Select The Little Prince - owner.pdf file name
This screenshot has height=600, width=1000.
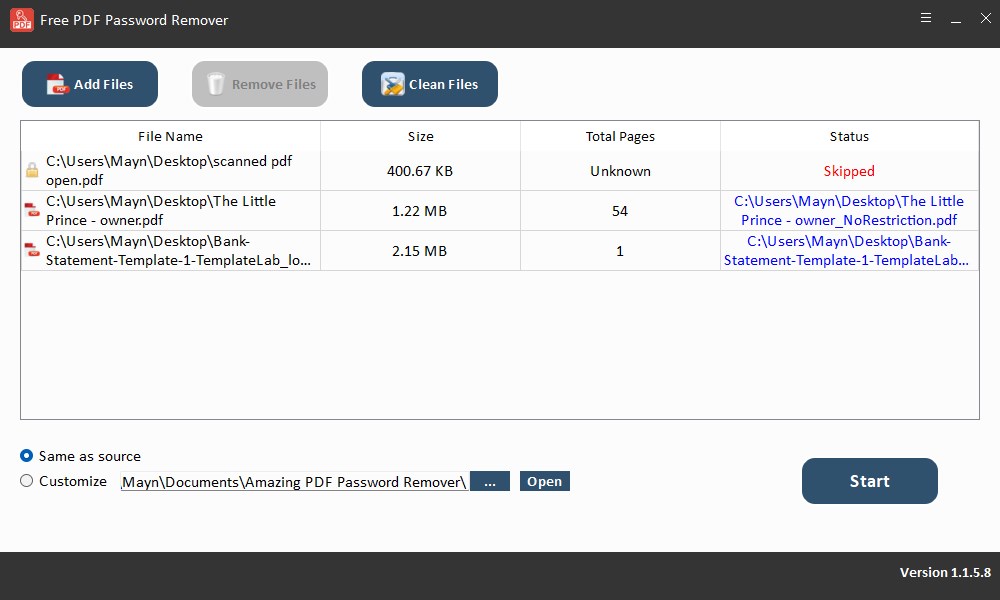pos(161,210)
